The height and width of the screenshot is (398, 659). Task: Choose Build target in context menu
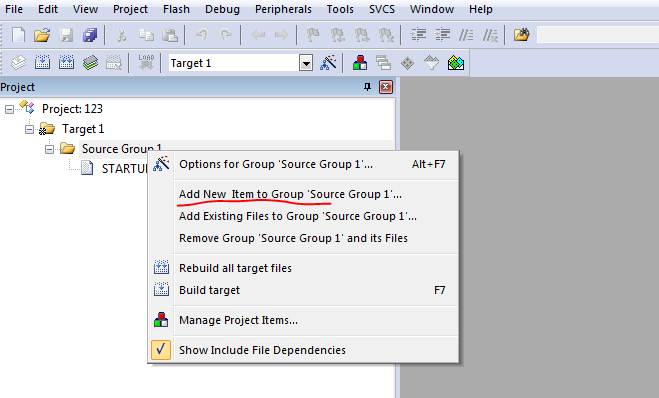pyautogui.click(x=304, y=290)
